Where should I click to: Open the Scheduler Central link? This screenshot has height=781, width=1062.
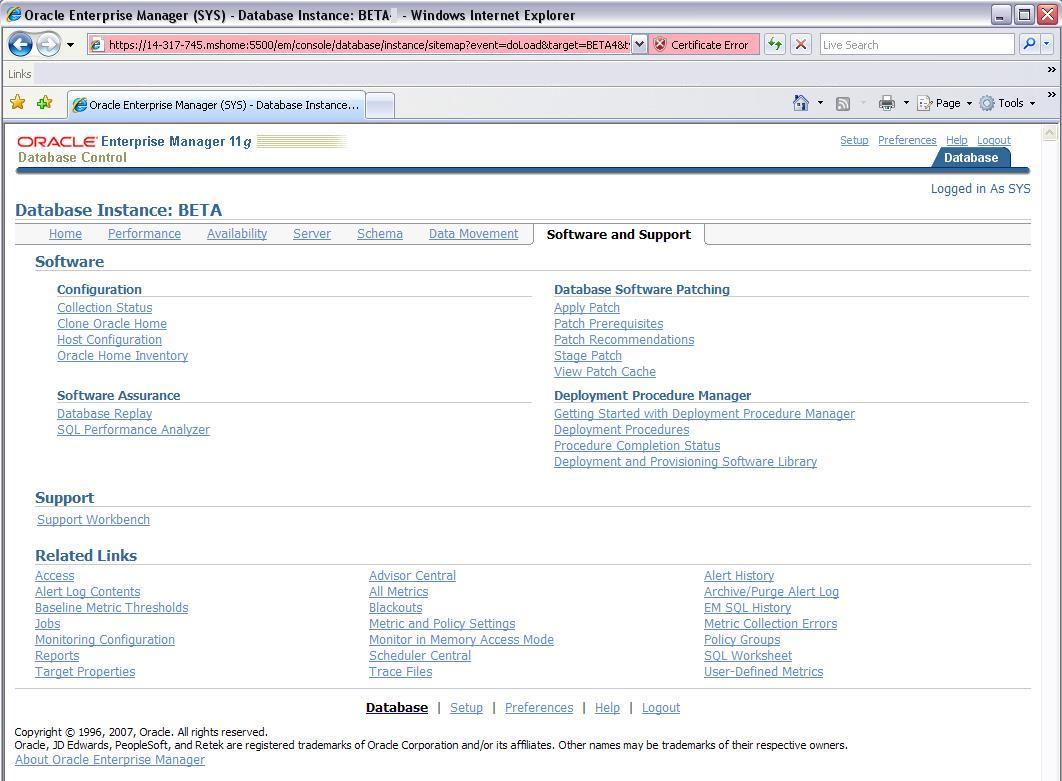coord(419,656)
